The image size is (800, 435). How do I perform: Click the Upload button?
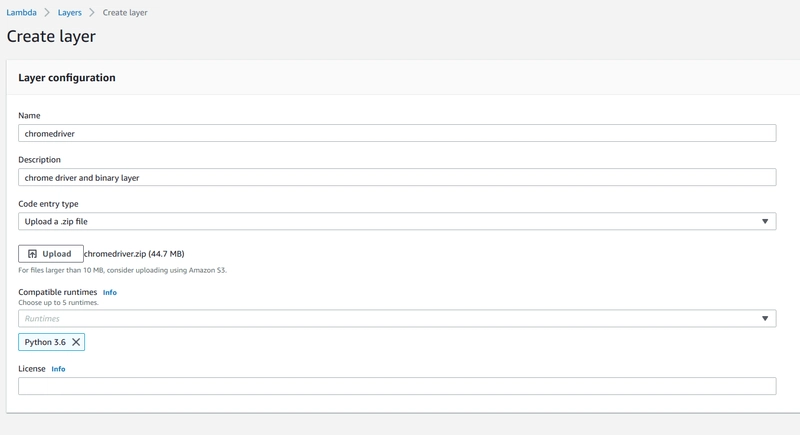click(50, 254)
